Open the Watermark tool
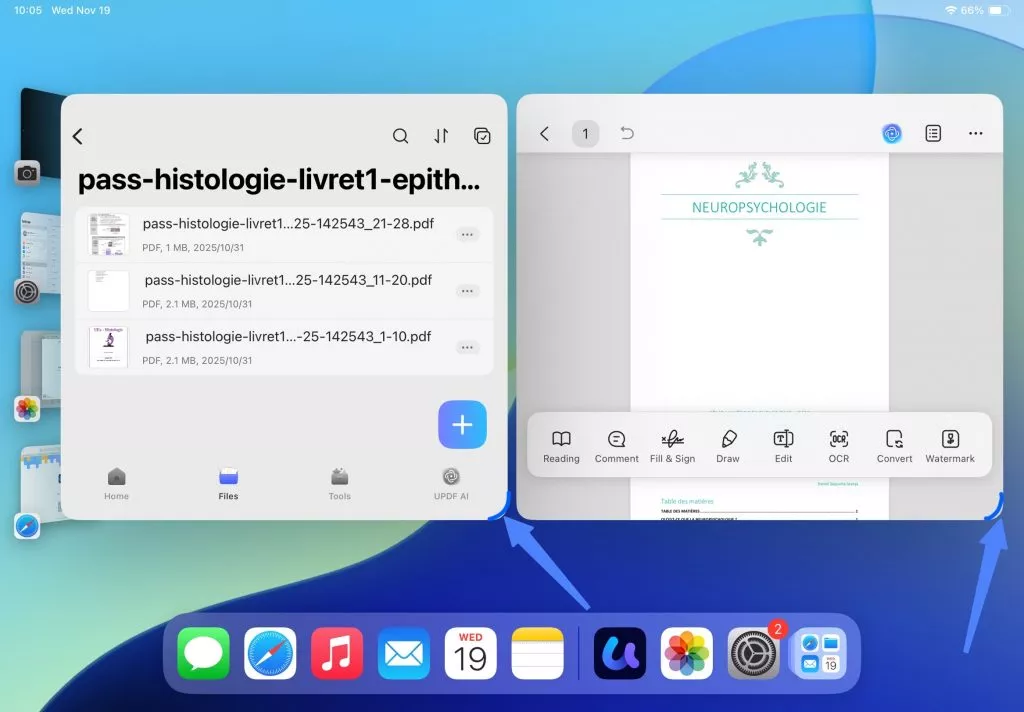The image size is (1024, 712). [949, 444]
